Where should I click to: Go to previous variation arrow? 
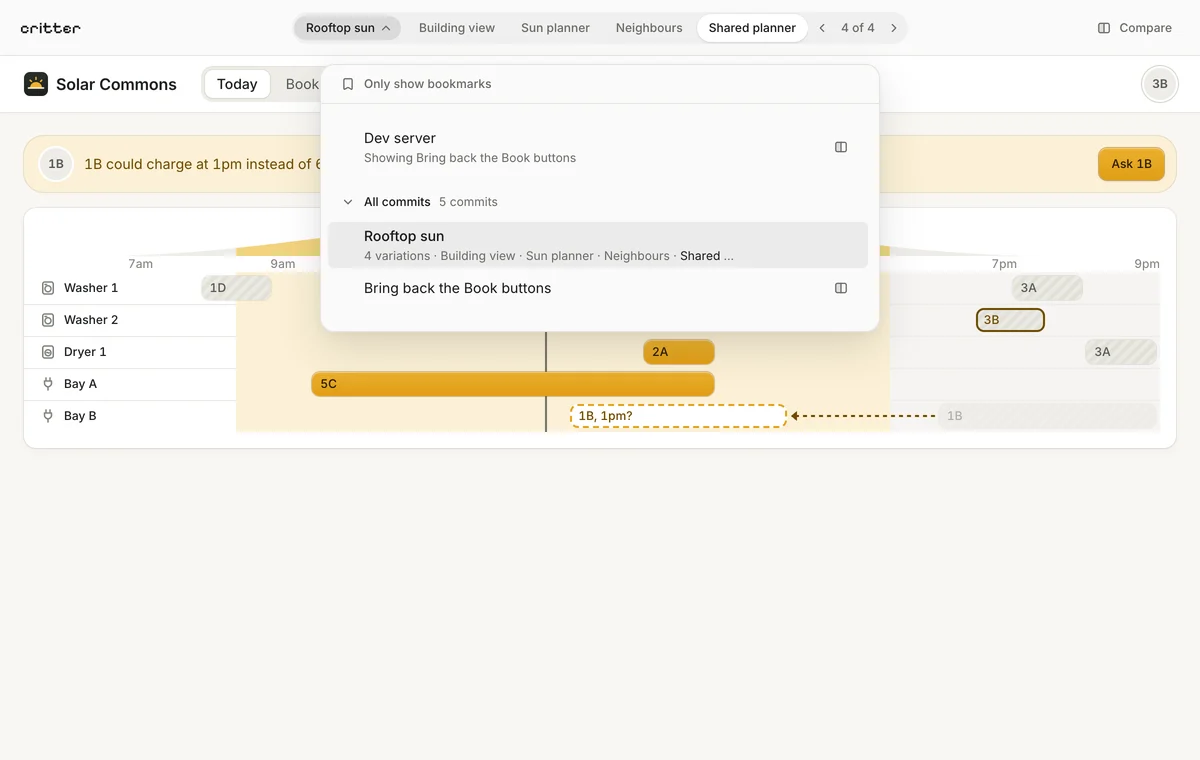click(822, 28)
